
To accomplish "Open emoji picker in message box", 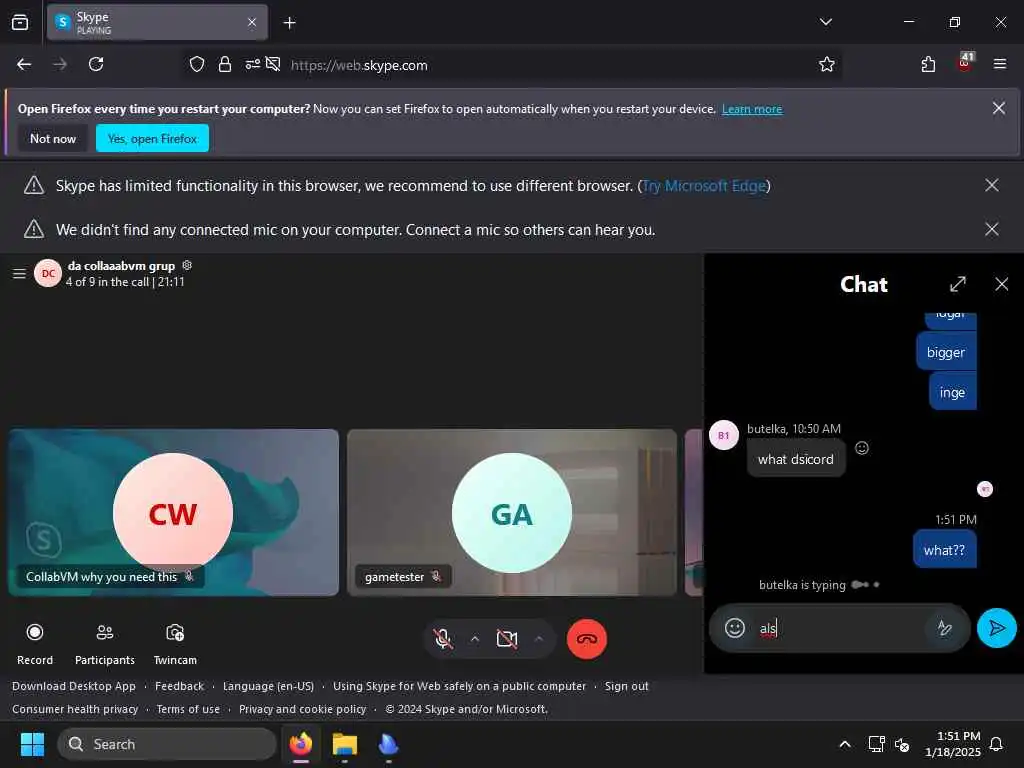I will (735, 628).
